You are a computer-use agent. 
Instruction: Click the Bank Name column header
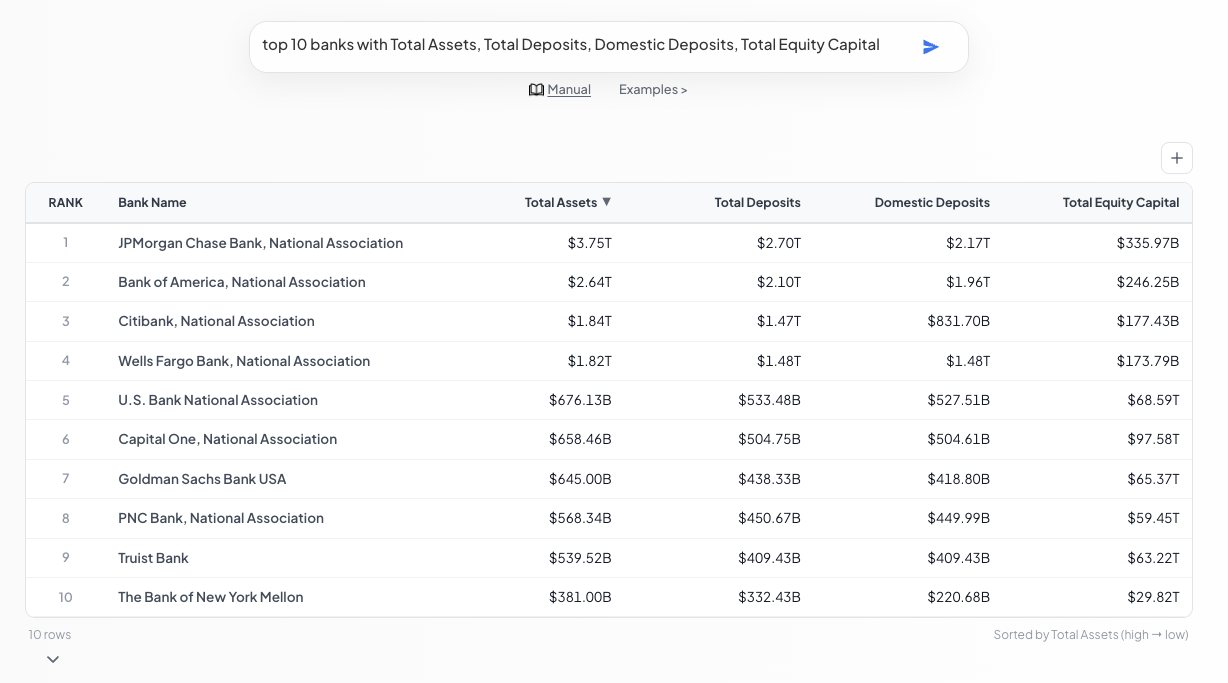click(x=152, y=203)
